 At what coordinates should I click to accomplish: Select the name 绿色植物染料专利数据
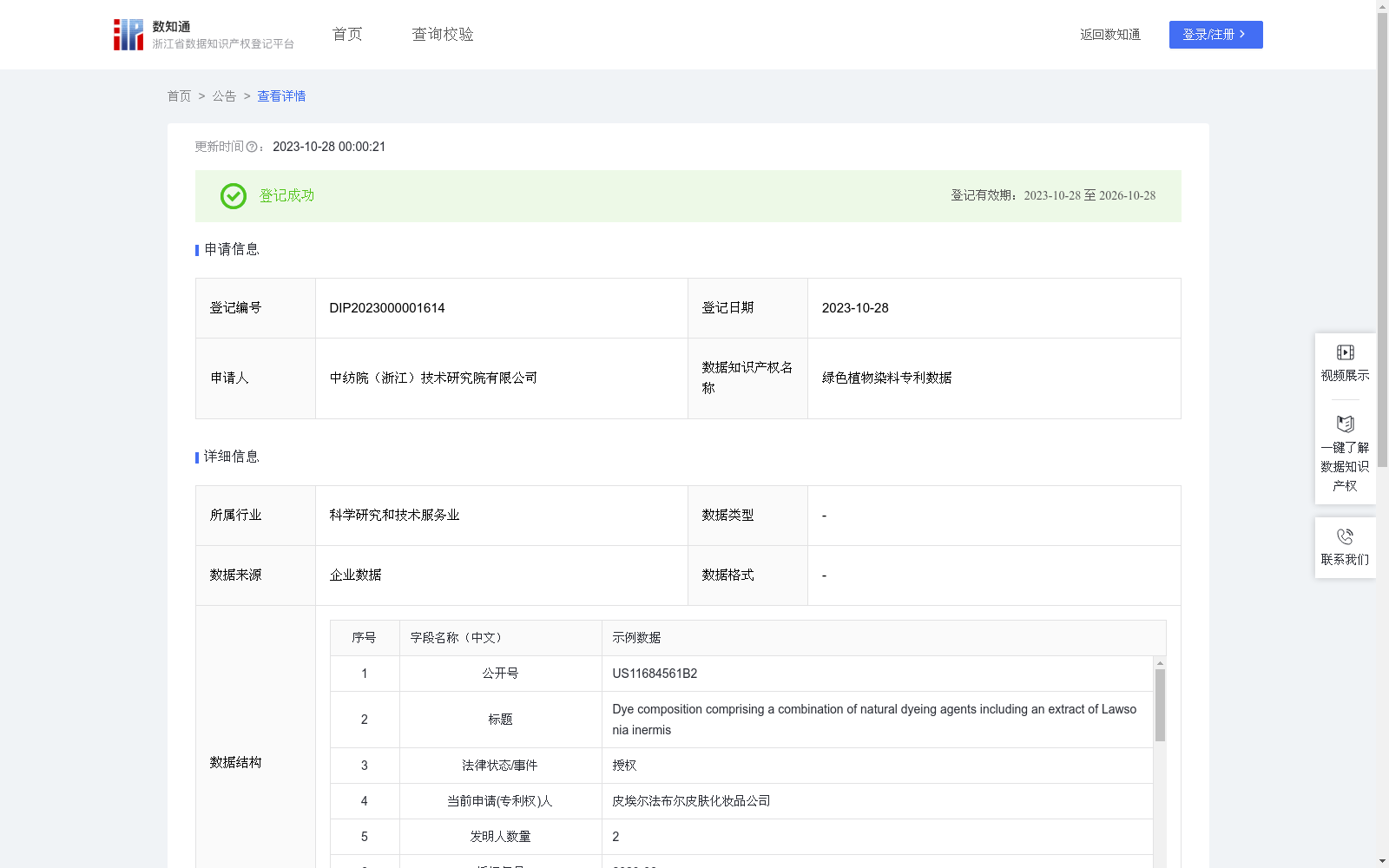[x=886, y=378]
